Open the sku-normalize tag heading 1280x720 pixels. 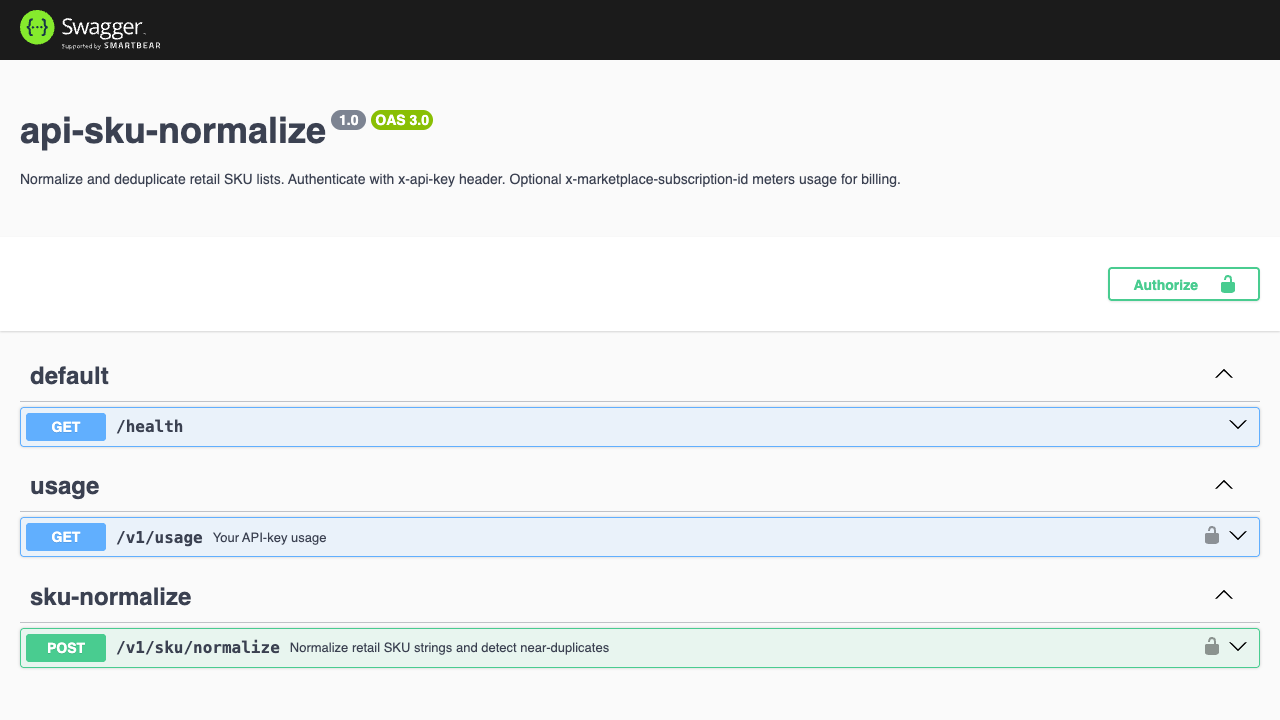(110, 597)
